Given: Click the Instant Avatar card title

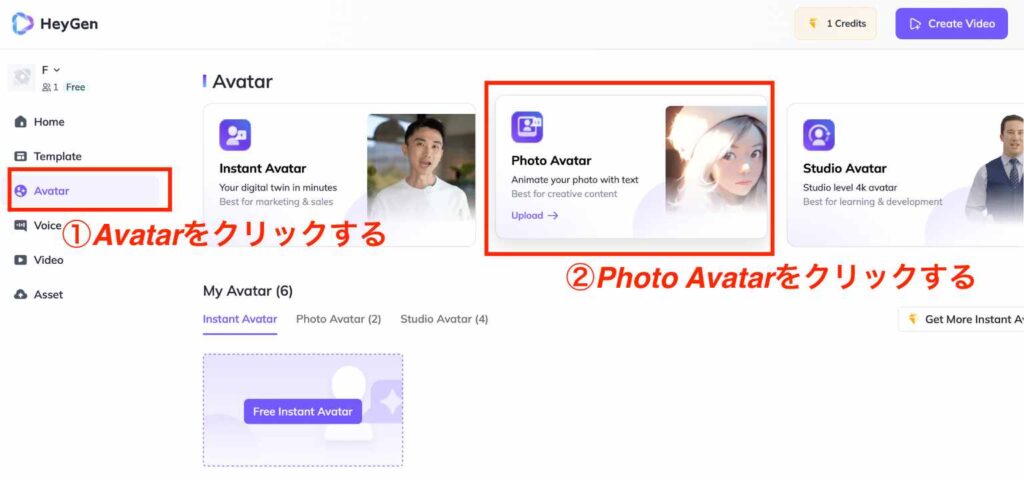Looking at the screenshot, I should point(263,169).
